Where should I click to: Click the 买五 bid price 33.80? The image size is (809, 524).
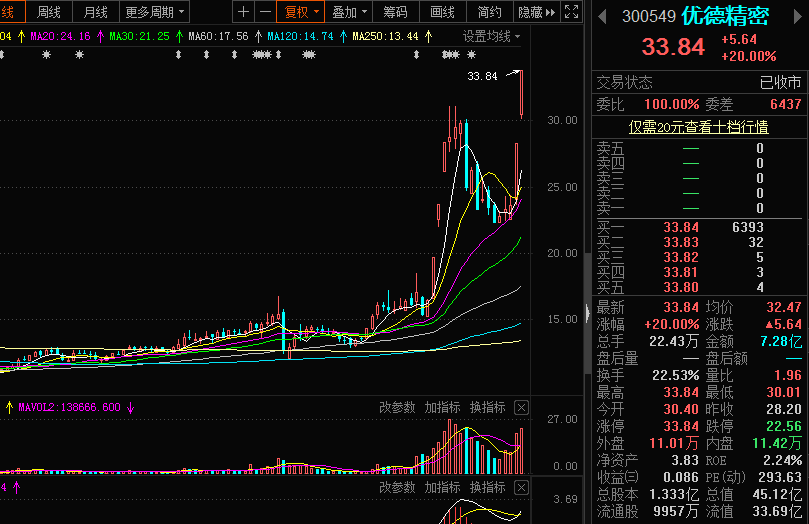681,287
